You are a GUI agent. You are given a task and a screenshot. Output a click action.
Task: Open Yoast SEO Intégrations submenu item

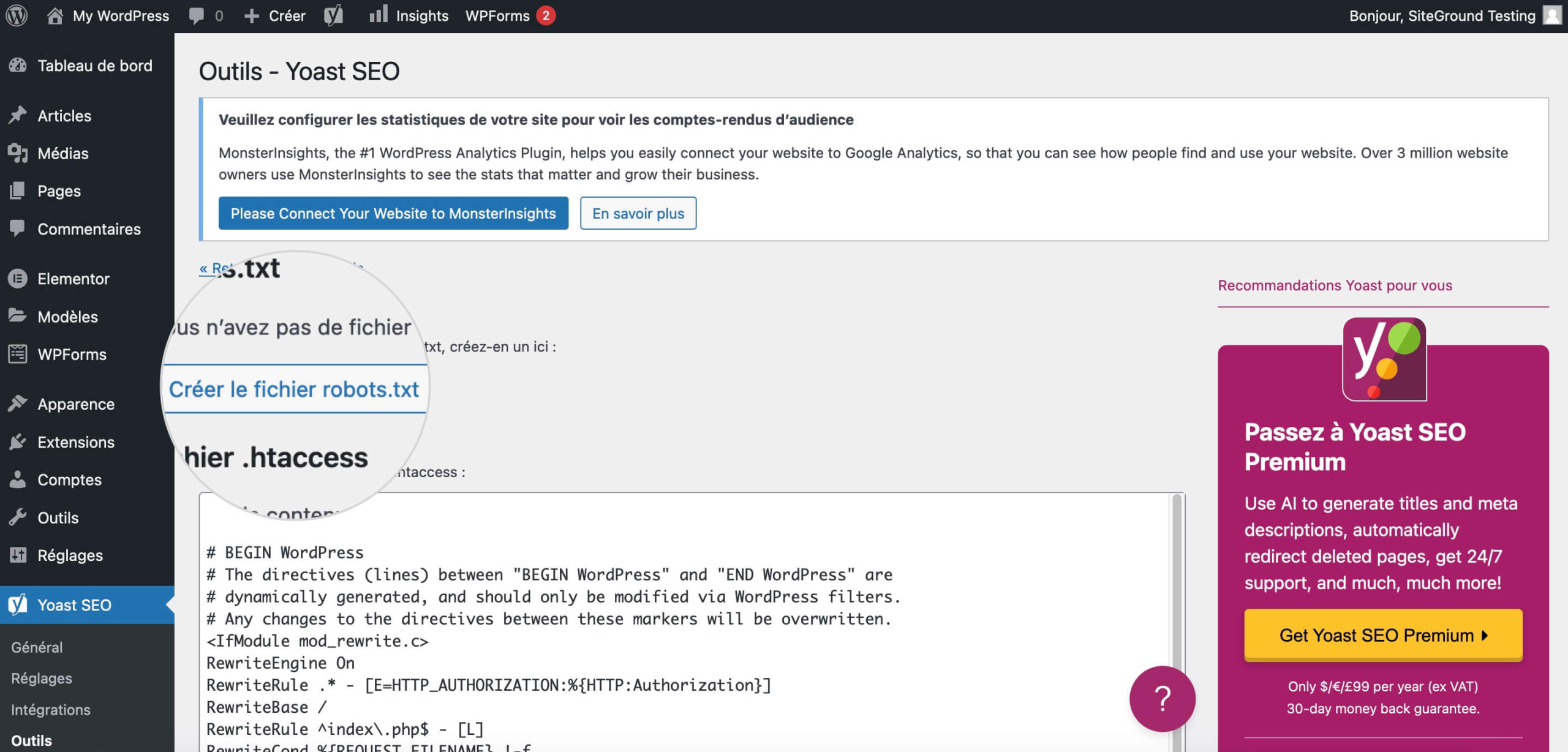click(51, 710)
